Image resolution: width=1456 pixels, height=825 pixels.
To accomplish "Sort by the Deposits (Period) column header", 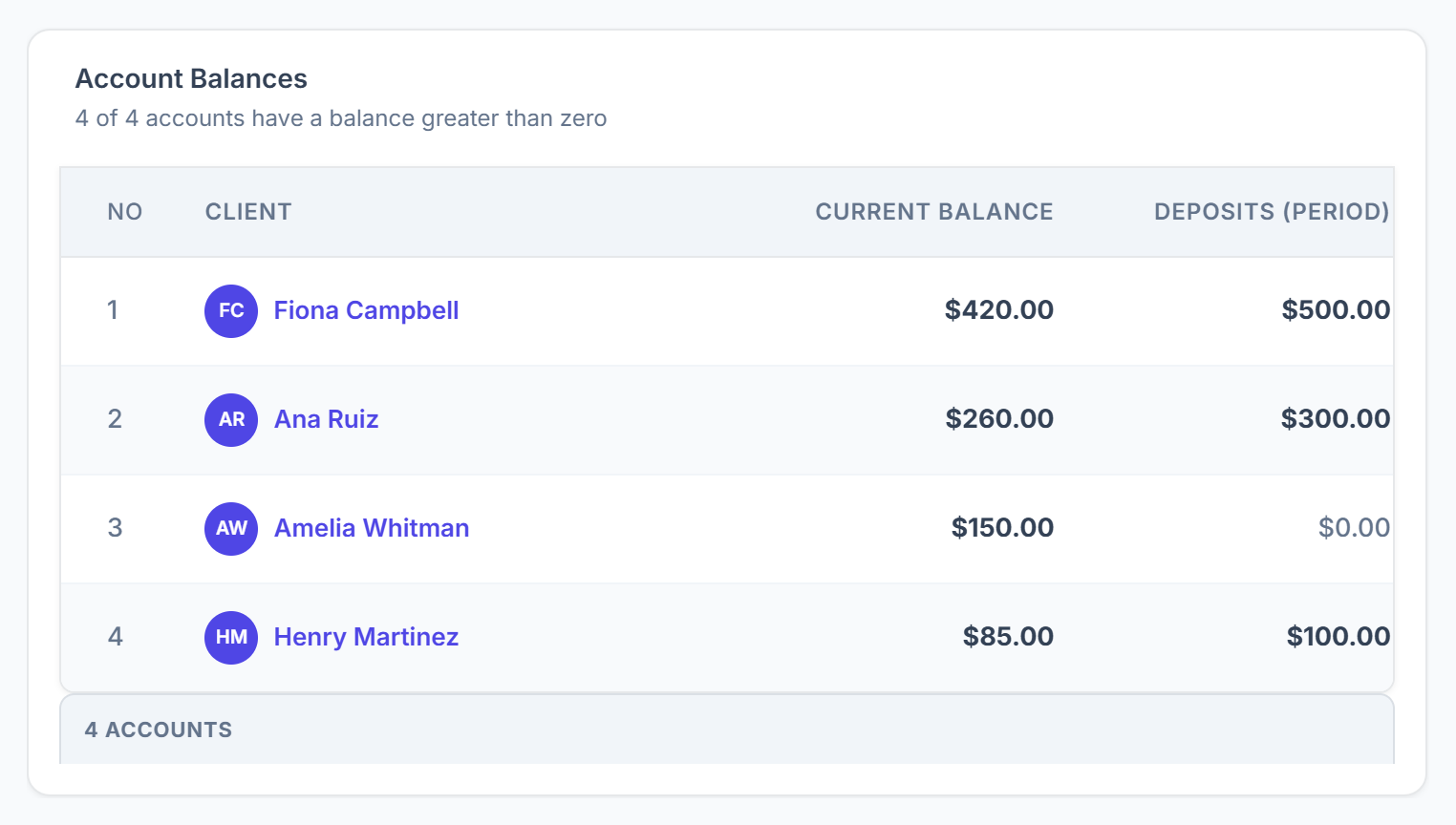I will 1272,212.
